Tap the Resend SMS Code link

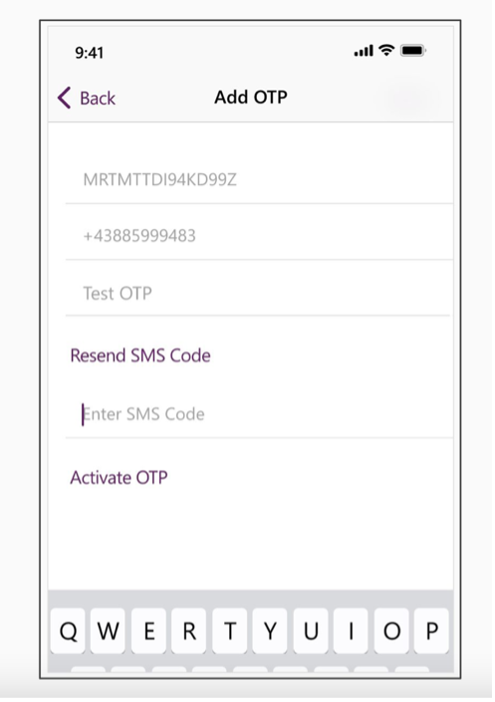tap(141, 355)
